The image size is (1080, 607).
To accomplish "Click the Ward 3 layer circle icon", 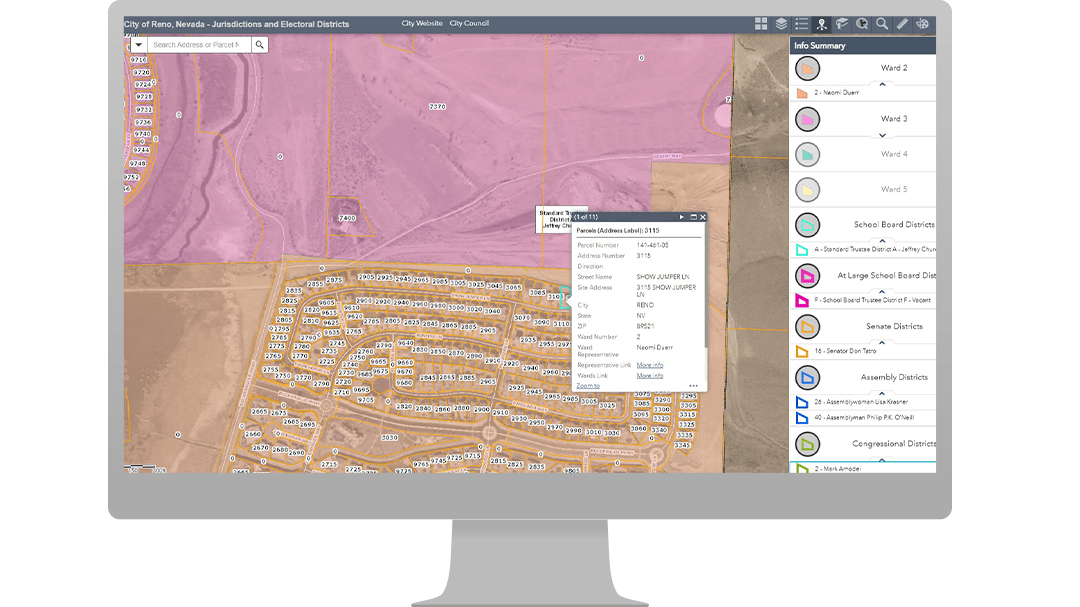I will [807, 119].
